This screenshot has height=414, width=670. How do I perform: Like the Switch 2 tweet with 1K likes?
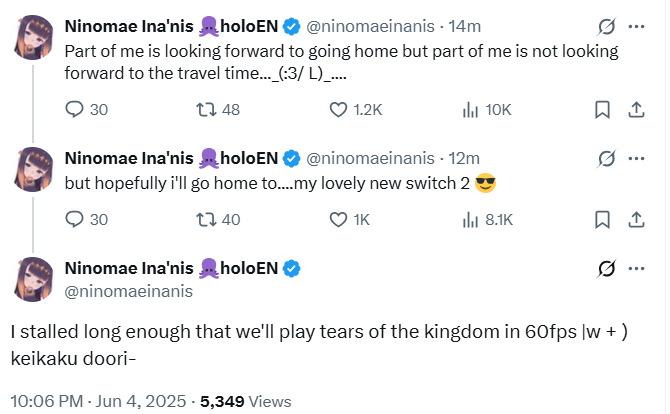(x=341, y=219)
